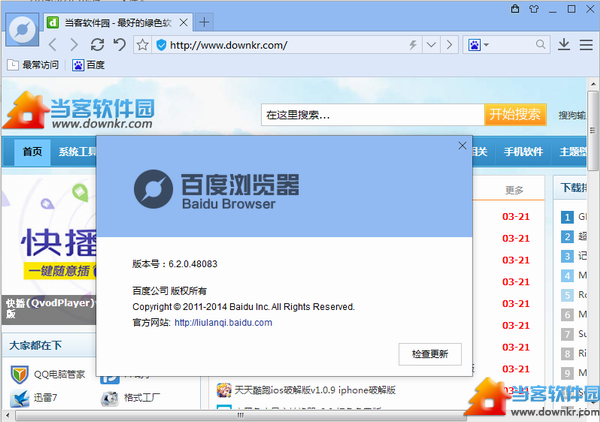The height and width of the screenshot is (422, 600).
Task: Click the lightning speed mode icon
Action: tap(412, 45)
